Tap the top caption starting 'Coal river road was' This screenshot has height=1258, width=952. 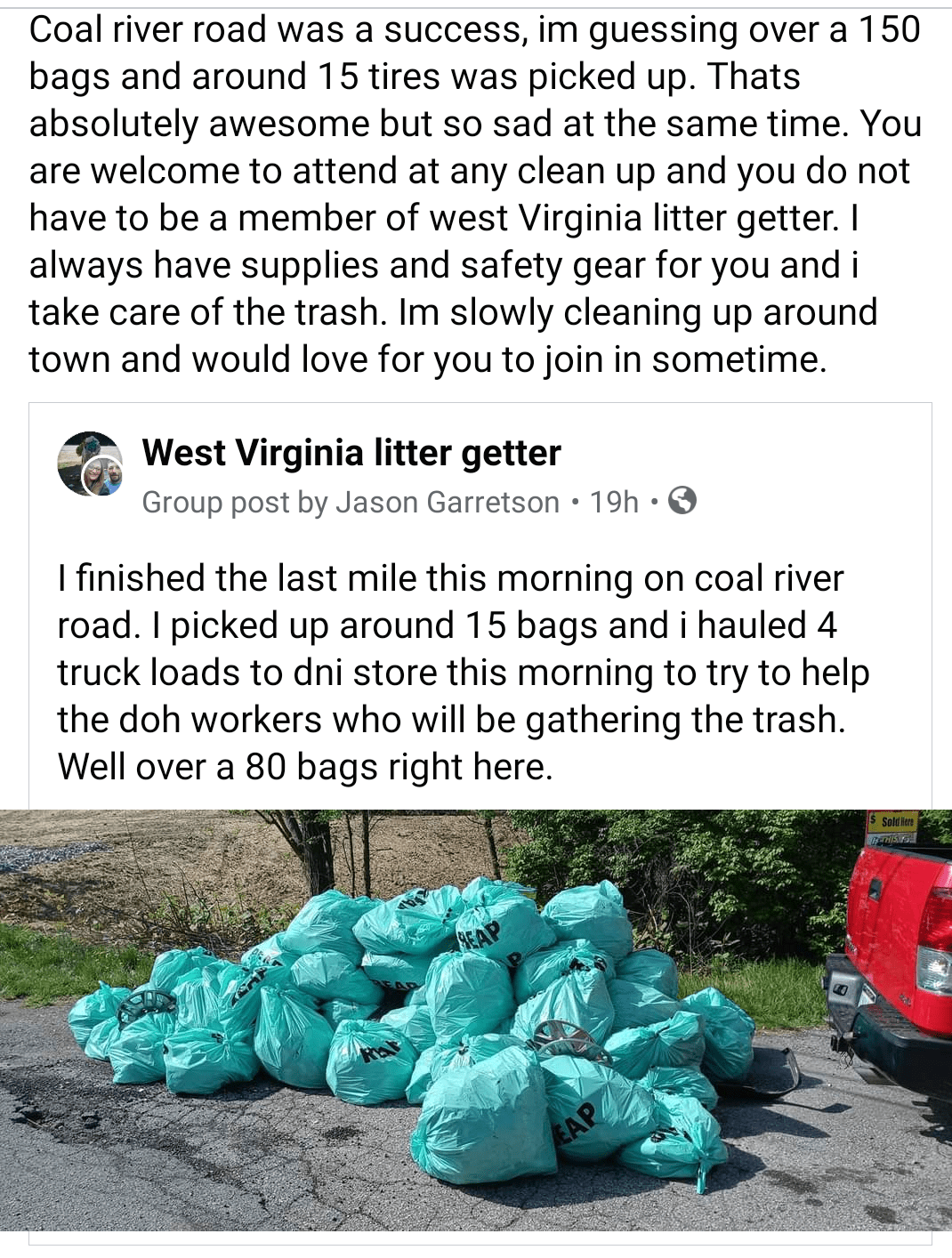pos(475,195)
